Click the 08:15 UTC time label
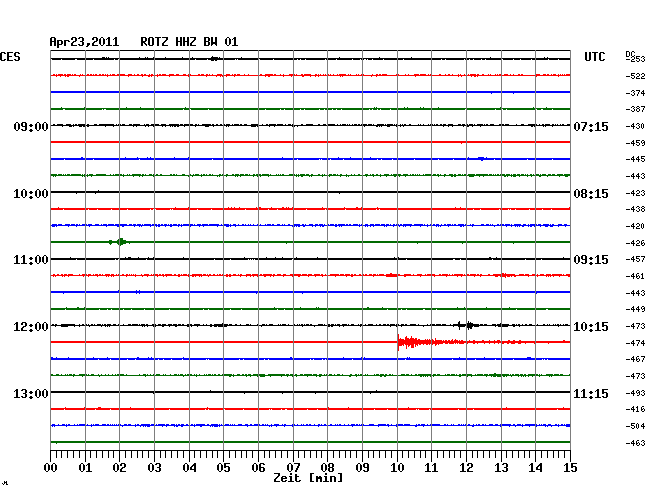 591,194
